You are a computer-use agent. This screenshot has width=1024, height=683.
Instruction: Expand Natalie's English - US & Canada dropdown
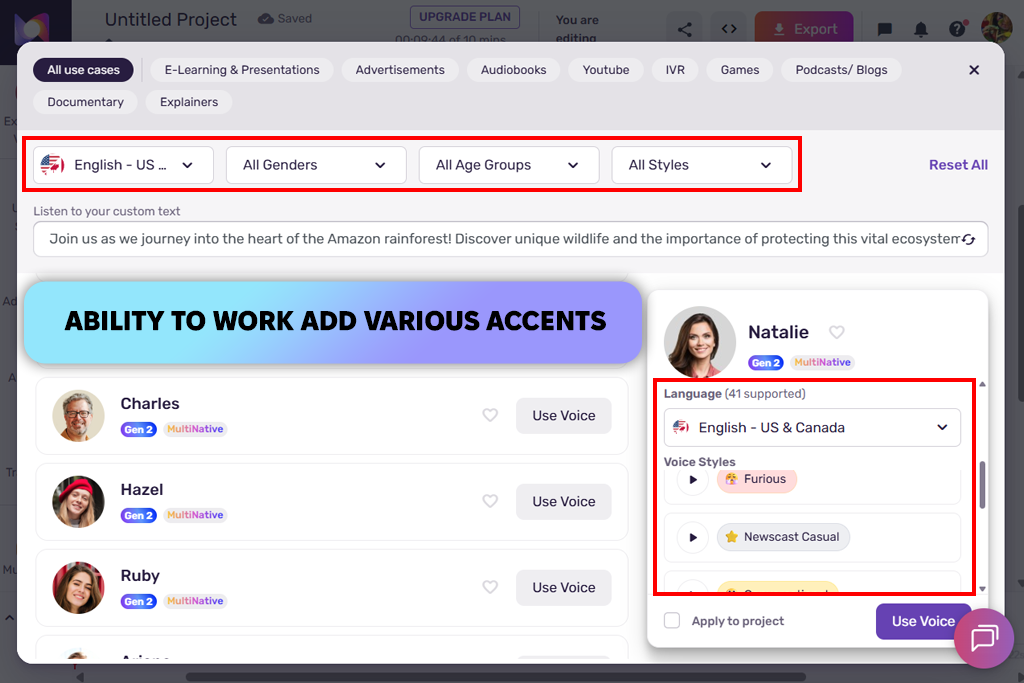[812, 428]
